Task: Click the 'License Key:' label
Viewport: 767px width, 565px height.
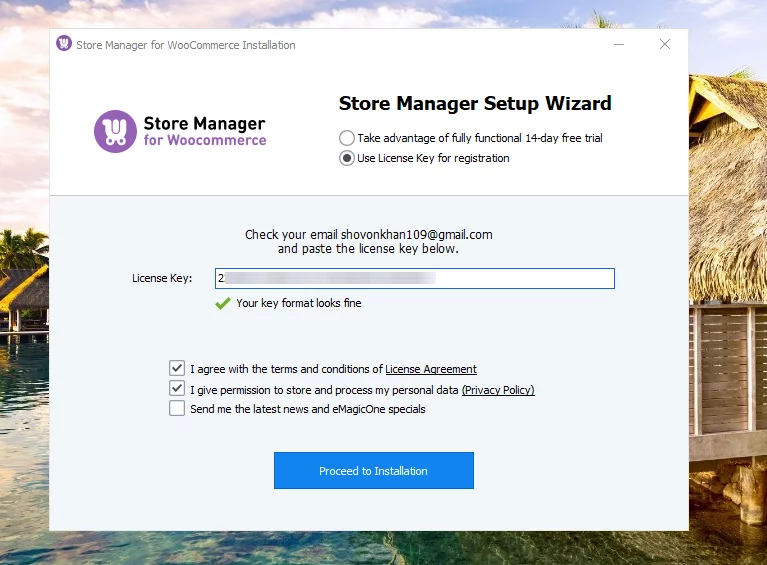Action: pos(162,278)
